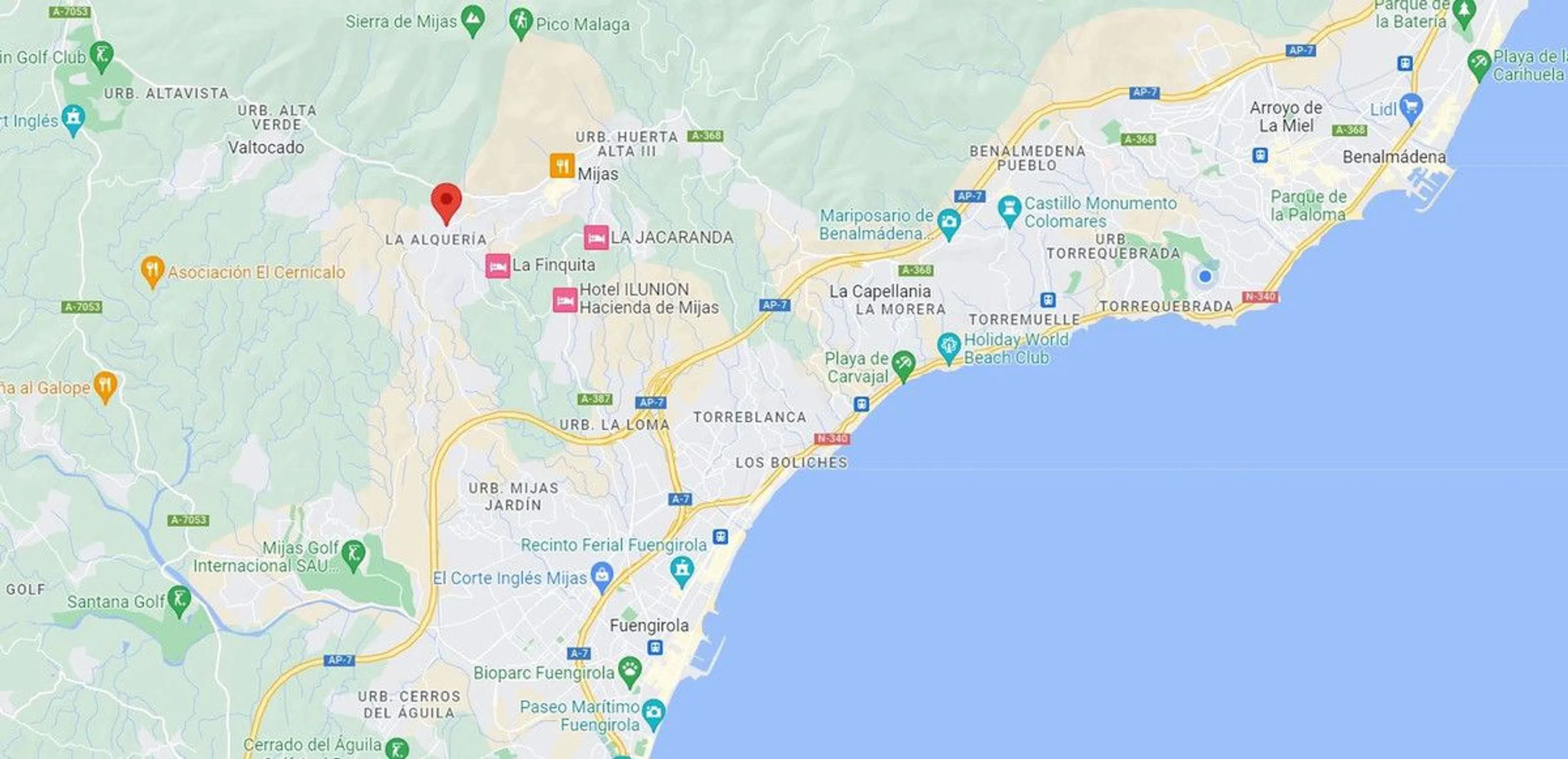The width and height of the screenshot is (1568, 759).
Task: Select Hotel ILUNION Hacienda de Mijas marker
Action: click(x=565, y=300)
